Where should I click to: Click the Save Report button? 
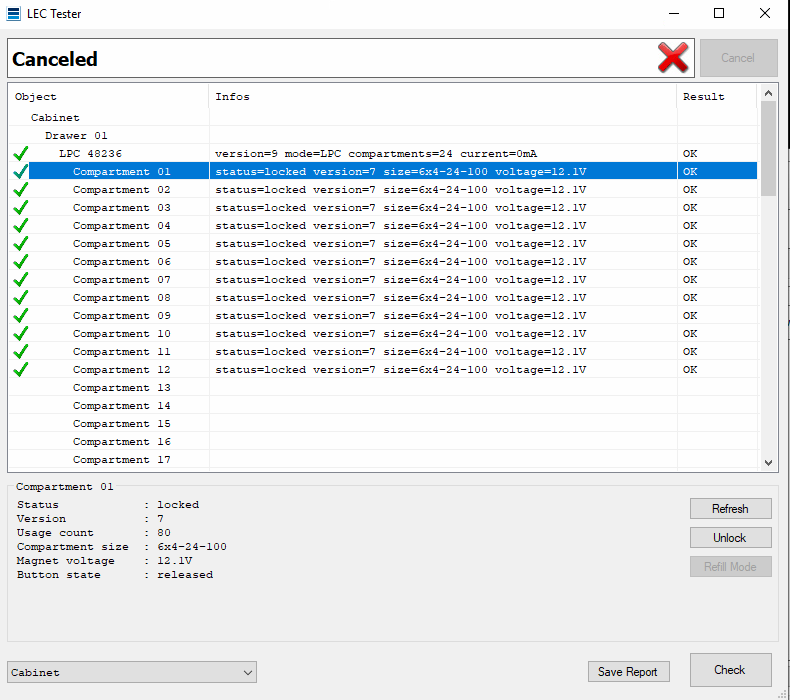click(x=628, y=672)
